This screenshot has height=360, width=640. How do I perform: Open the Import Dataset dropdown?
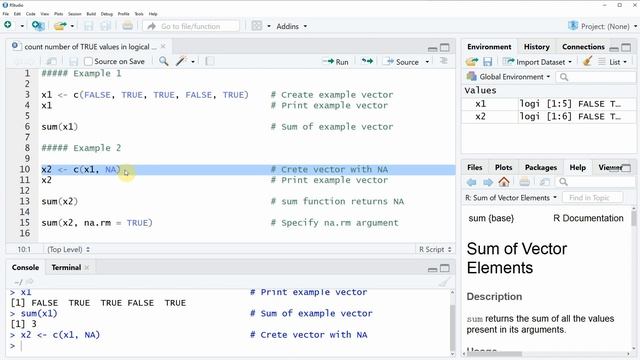click(537, 62)
